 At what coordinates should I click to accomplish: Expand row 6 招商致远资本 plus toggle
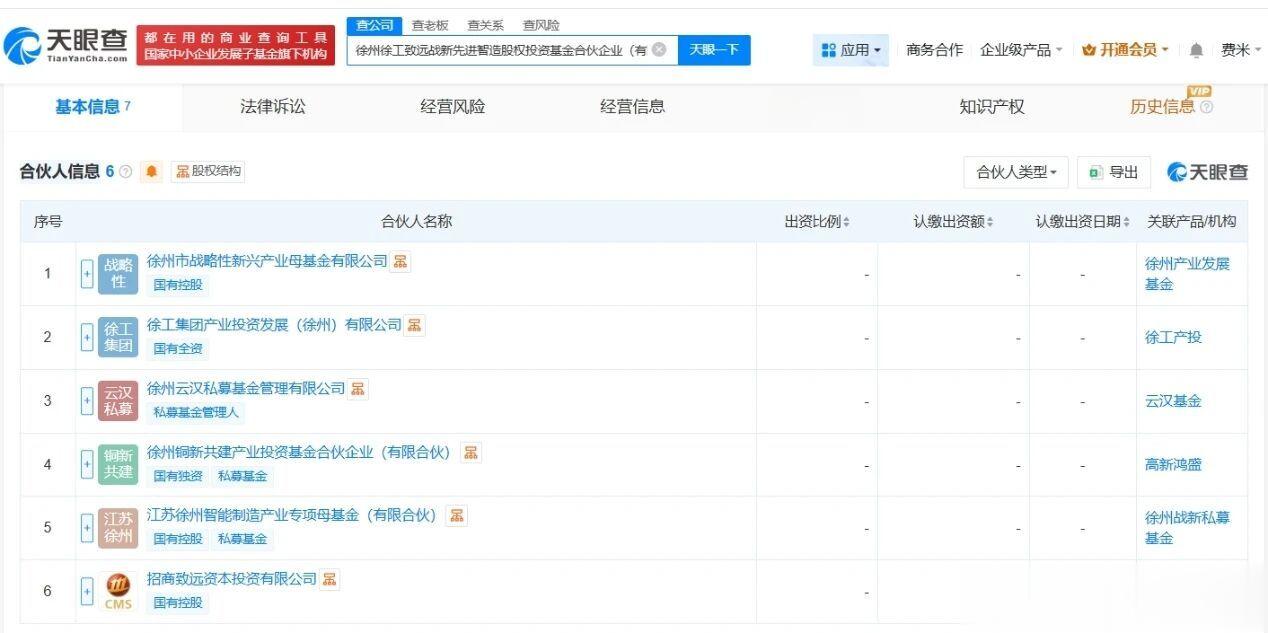click(87, 591)
